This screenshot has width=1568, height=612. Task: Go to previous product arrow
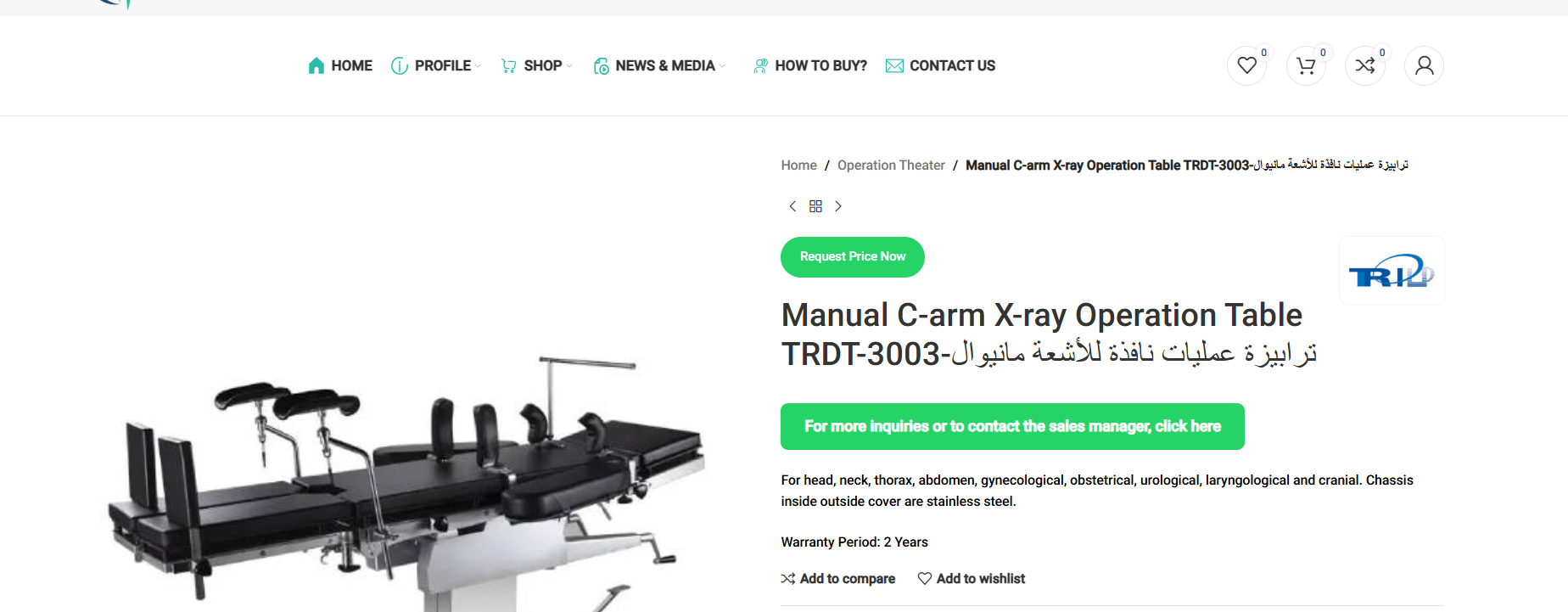792,206
